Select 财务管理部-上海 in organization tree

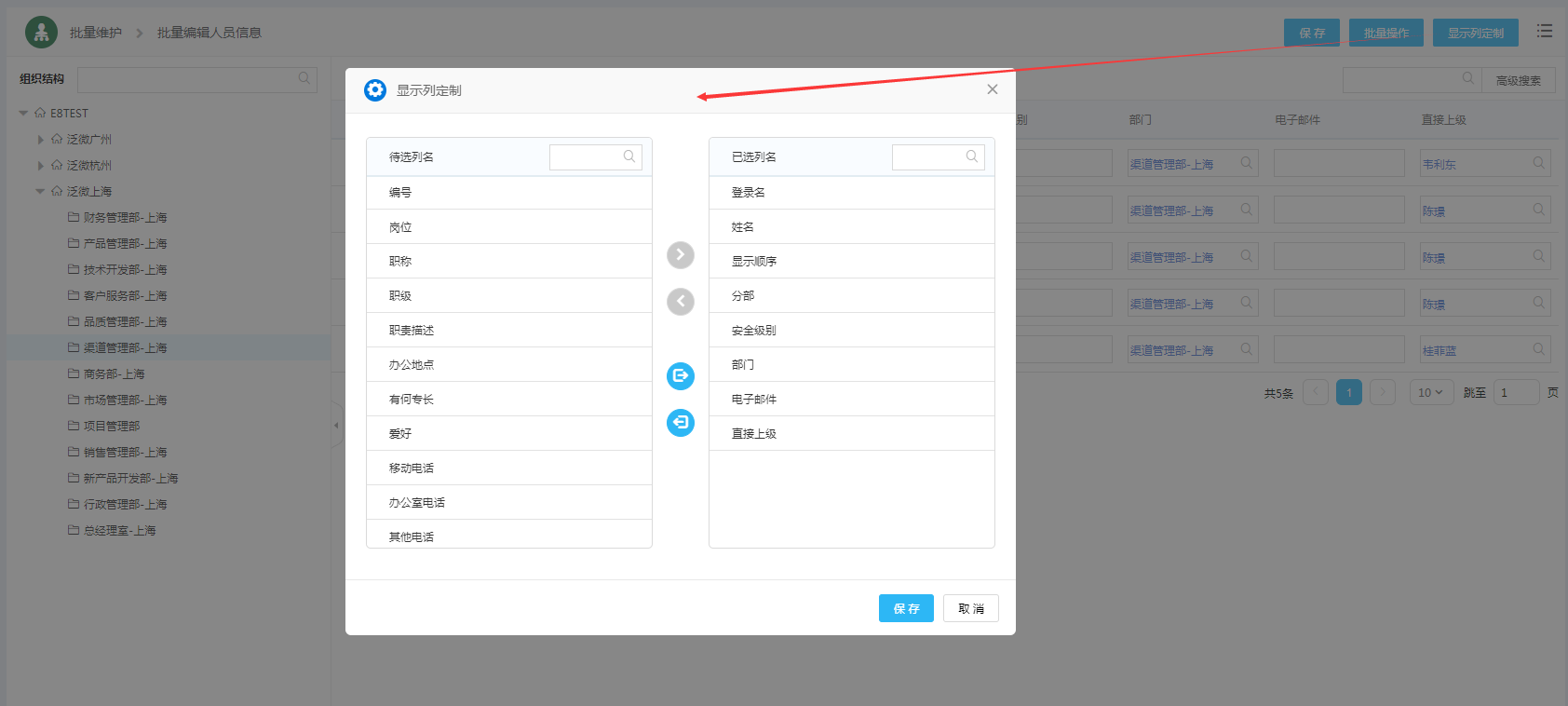pos(125,218)
